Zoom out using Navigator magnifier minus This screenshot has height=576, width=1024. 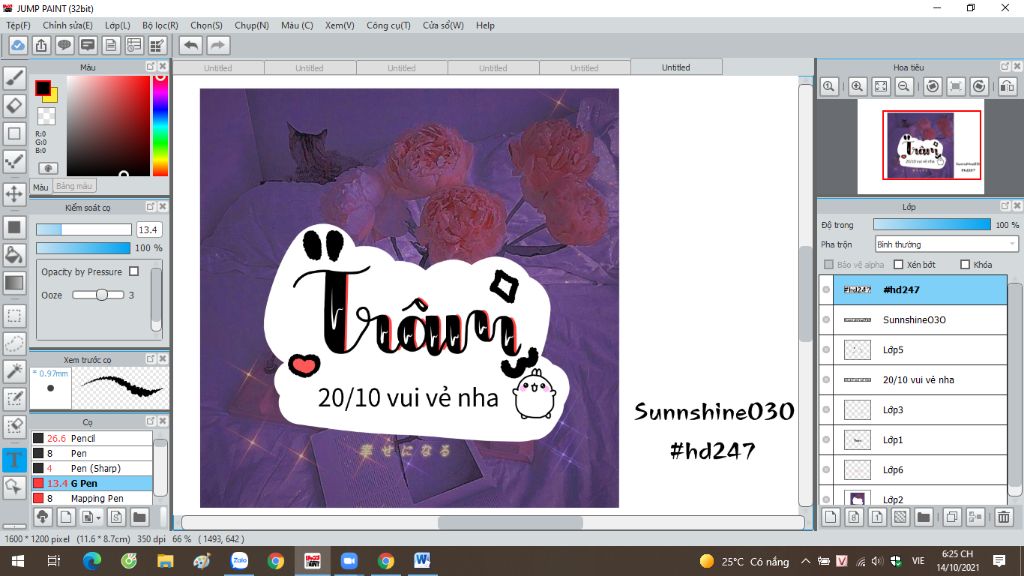(904, 86)
